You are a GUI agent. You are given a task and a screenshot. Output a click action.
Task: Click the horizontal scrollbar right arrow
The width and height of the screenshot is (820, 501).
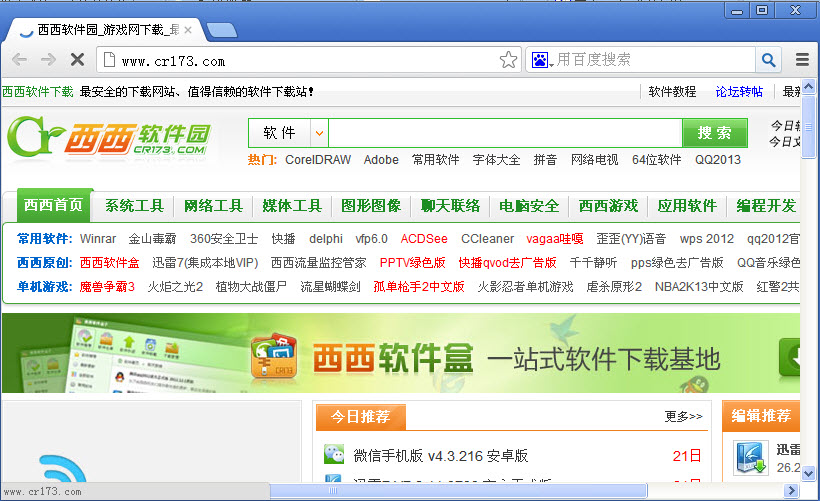[x=791, y=490]
